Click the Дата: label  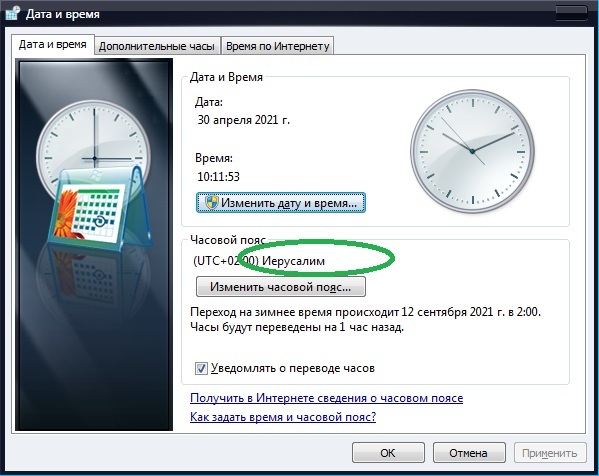(209, 102)
